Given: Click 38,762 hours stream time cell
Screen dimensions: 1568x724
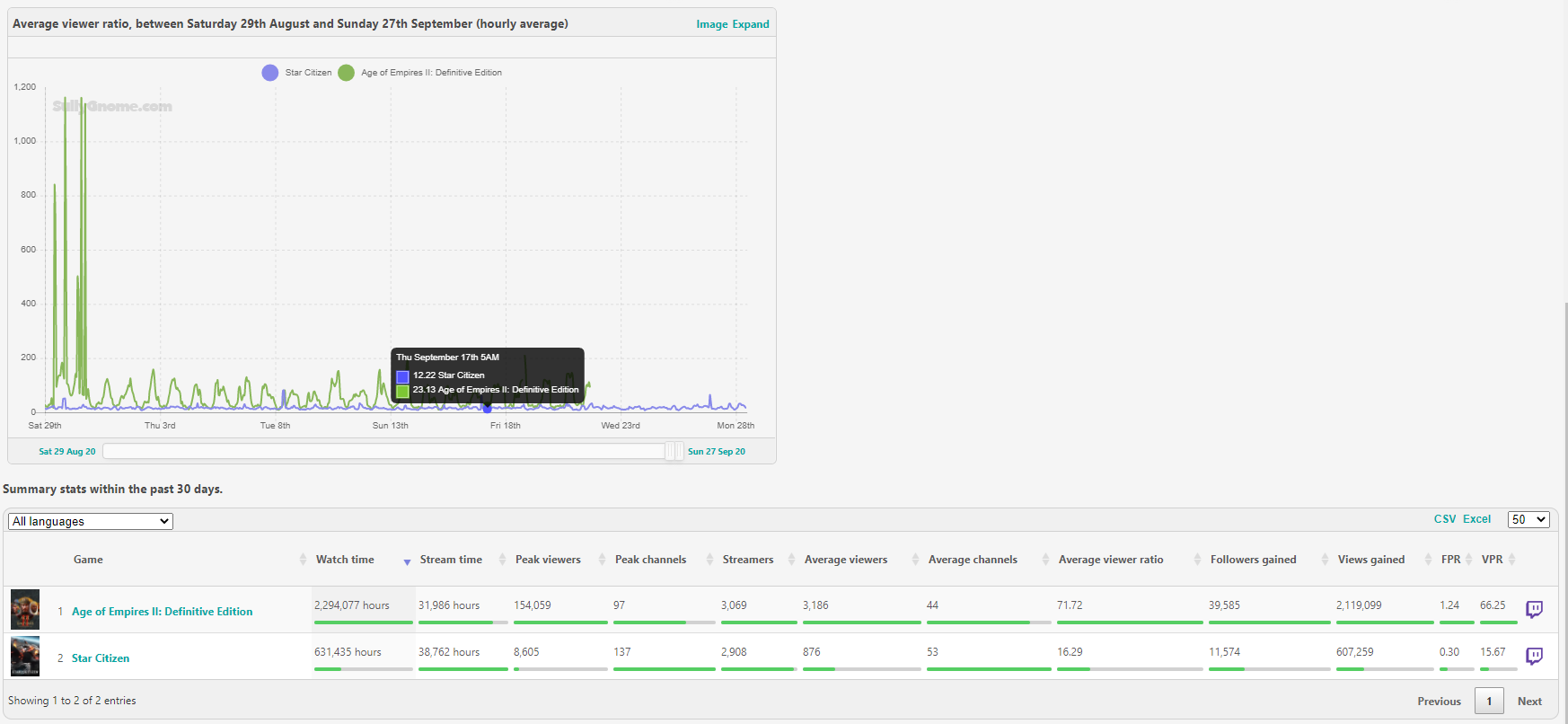Looking at the screenshot, I should (449, 652).
